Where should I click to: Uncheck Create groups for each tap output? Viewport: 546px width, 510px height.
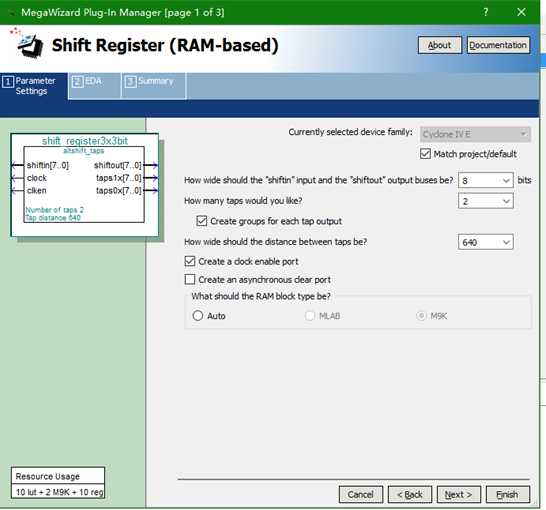pyautogui.click(x=202, y=221)
